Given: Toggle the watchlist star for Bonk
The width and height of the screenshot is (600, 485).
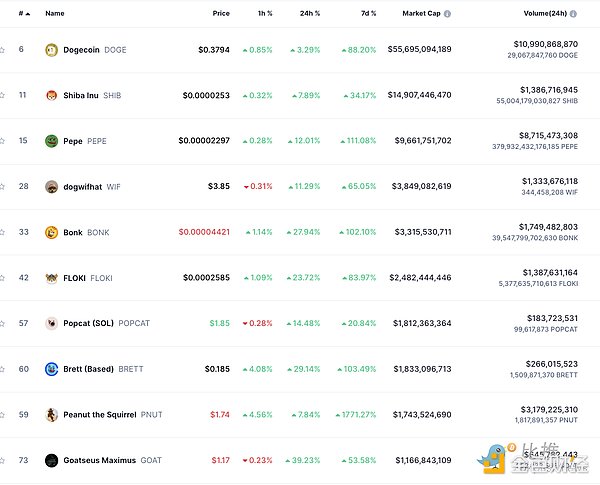Looking at the screenshot, I should 3,232.
